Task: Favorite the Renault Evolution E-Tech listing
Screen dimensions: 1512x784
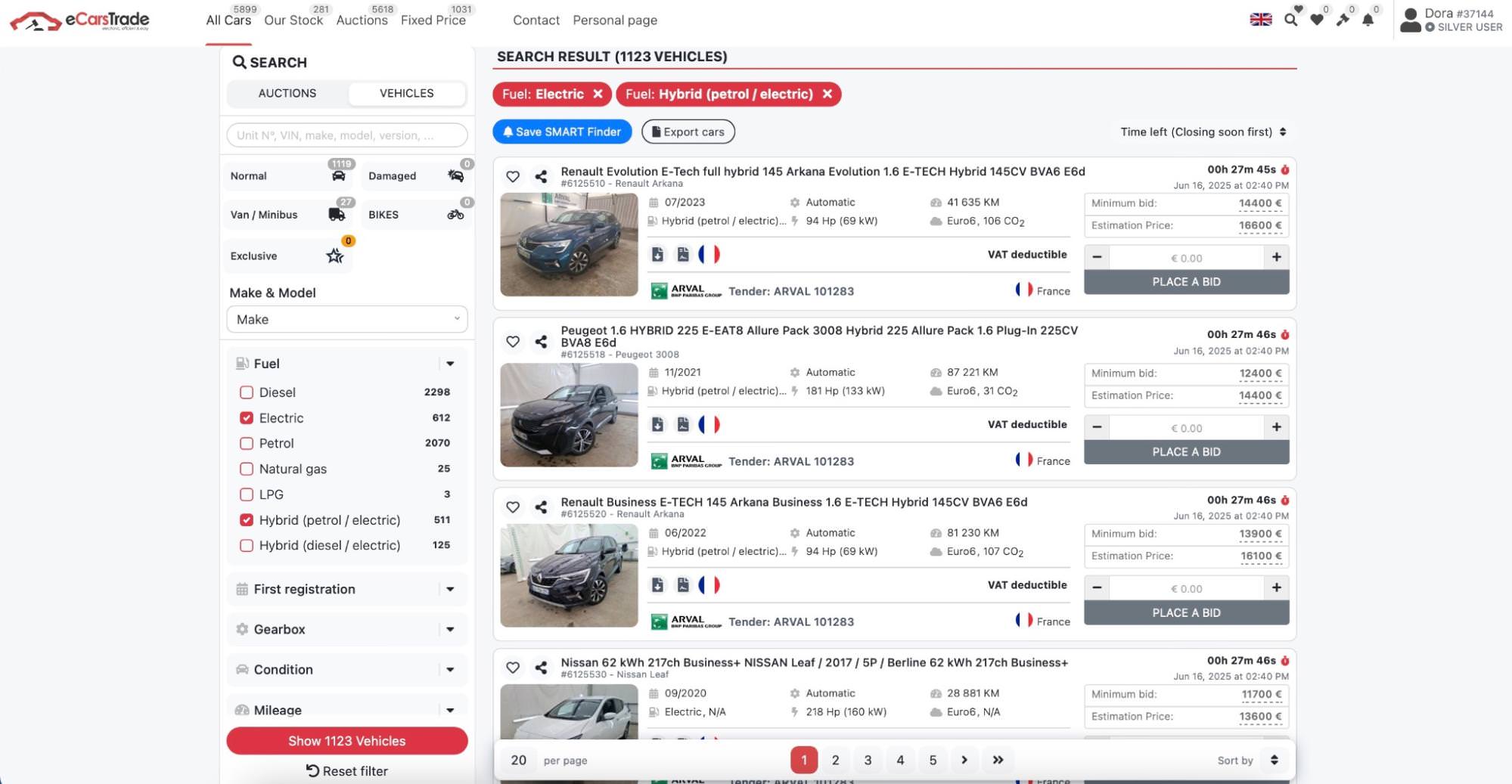Action: [x=513, y=176]
